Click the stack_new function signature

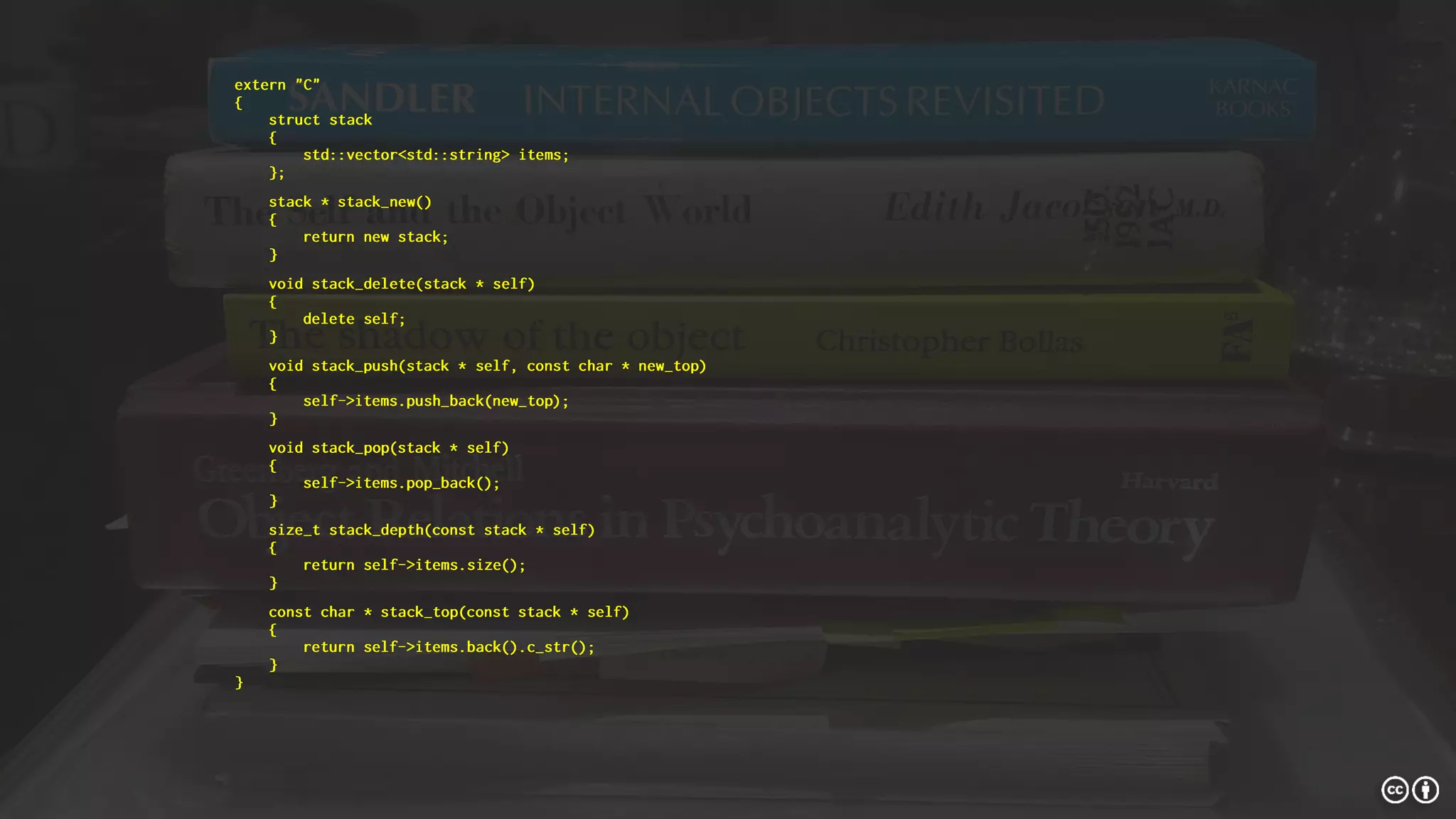pos(350,202)
